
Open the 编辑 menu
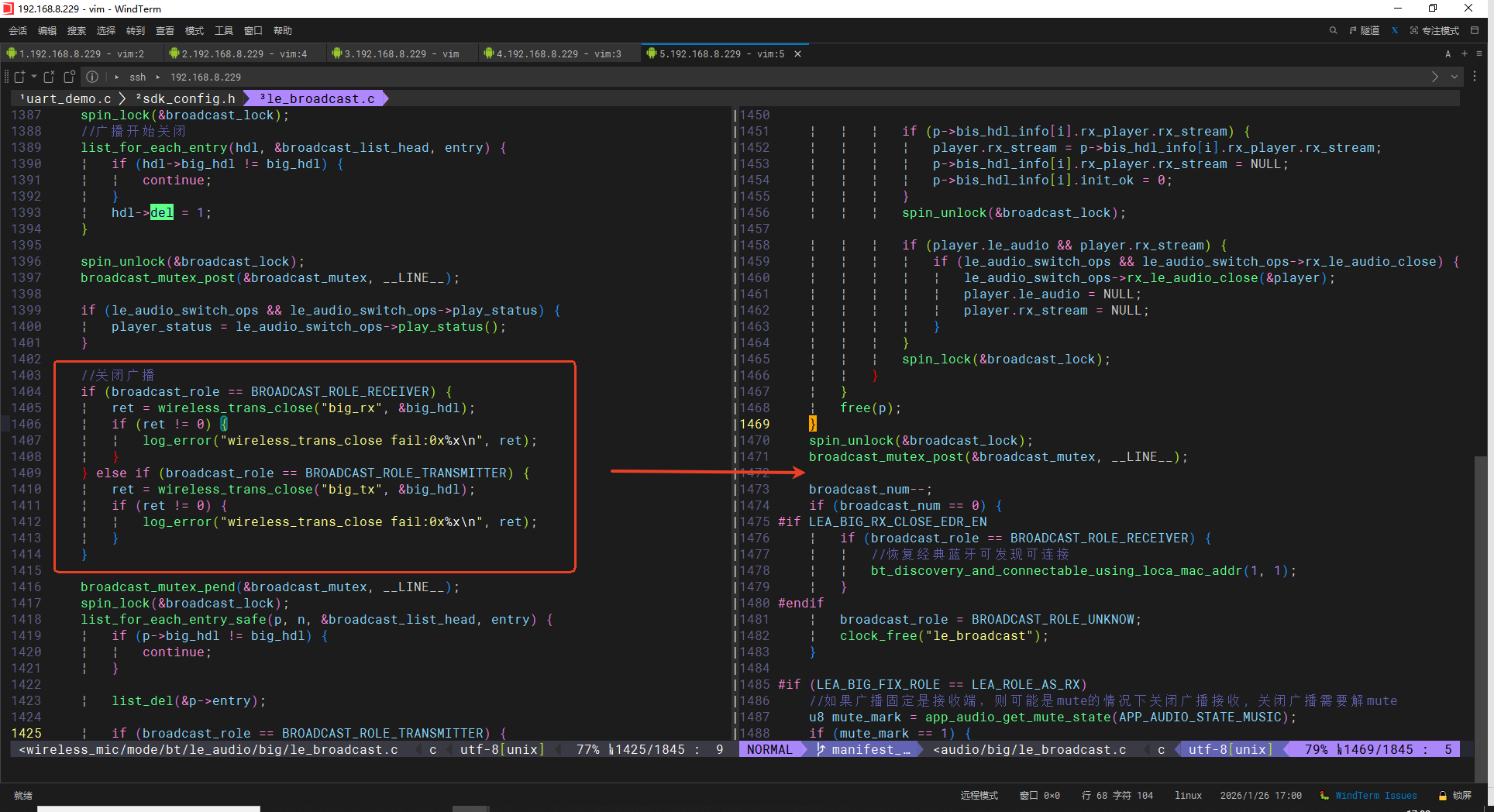47,30
